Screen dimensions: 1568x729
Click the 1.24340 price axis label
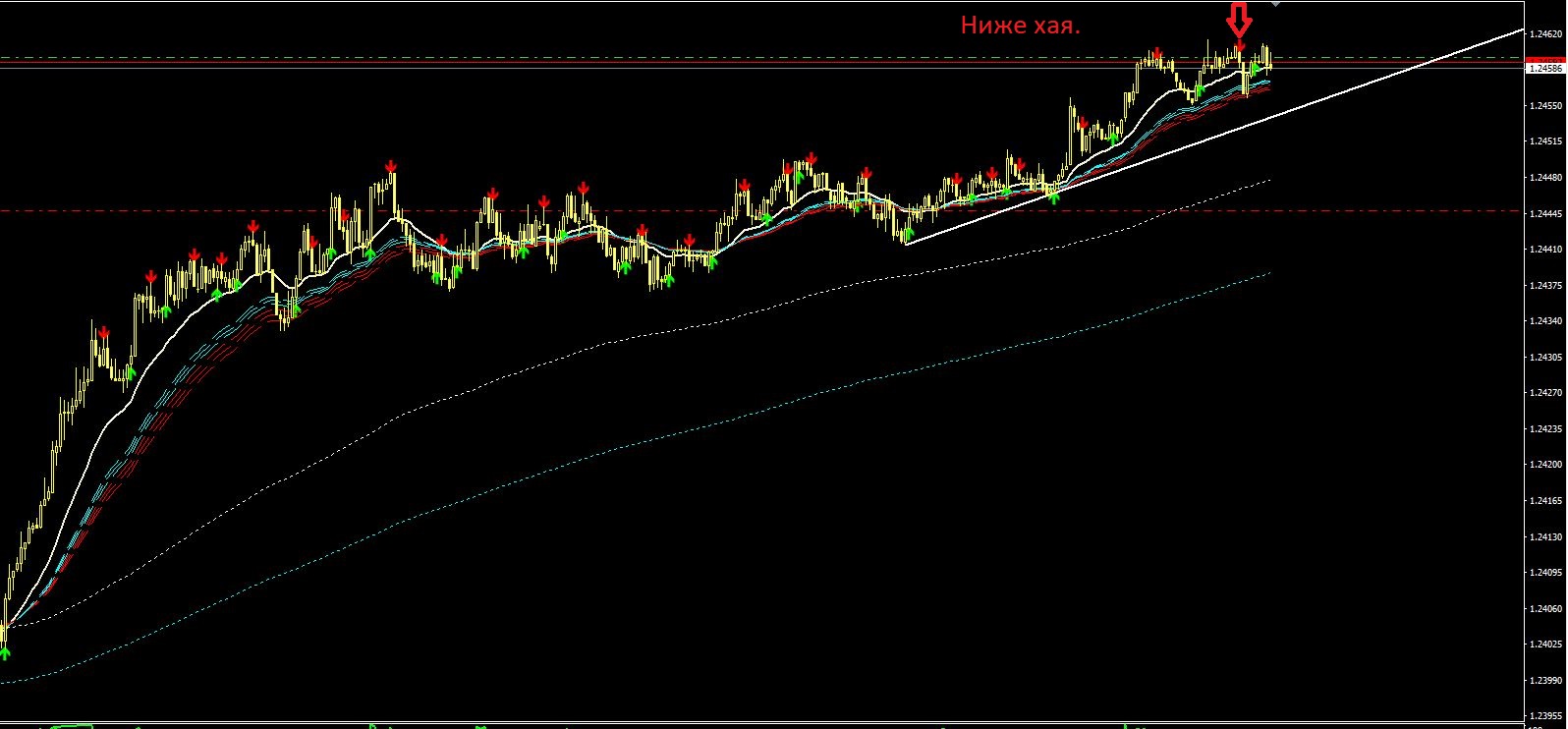(x=1545, y=321)
